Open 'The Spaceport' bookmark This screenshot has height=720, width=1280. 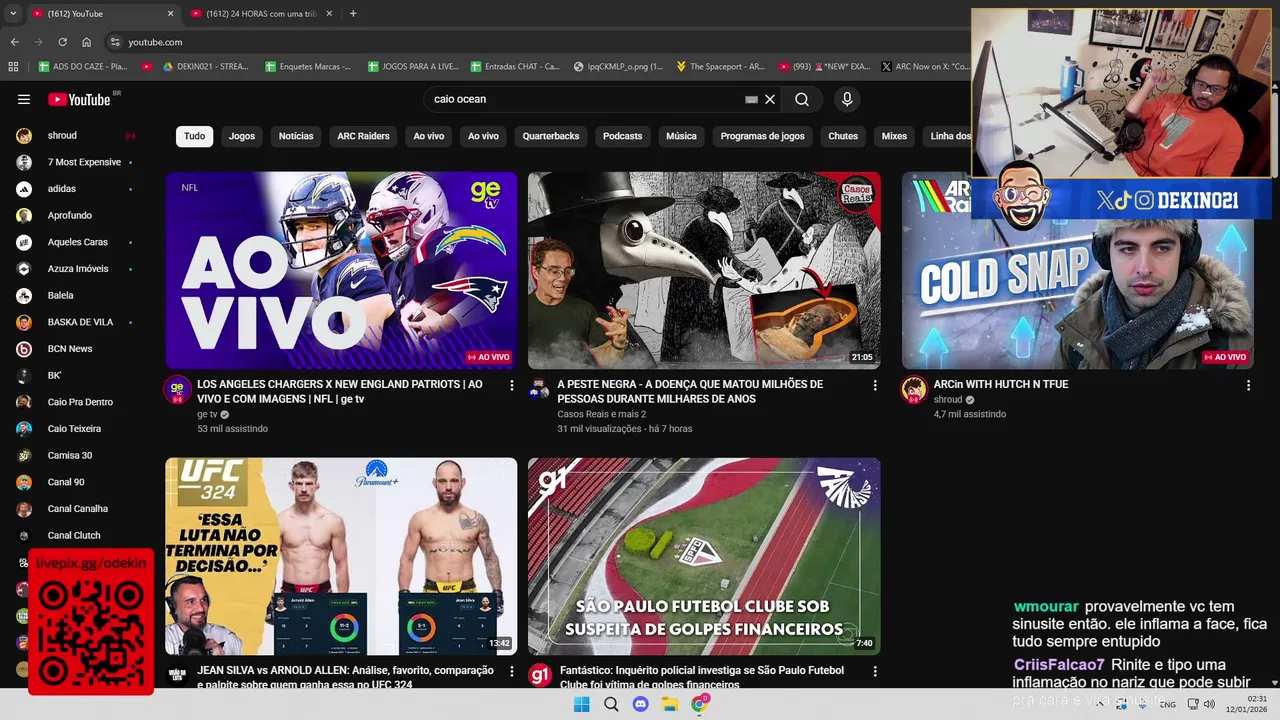pos(720,66)
